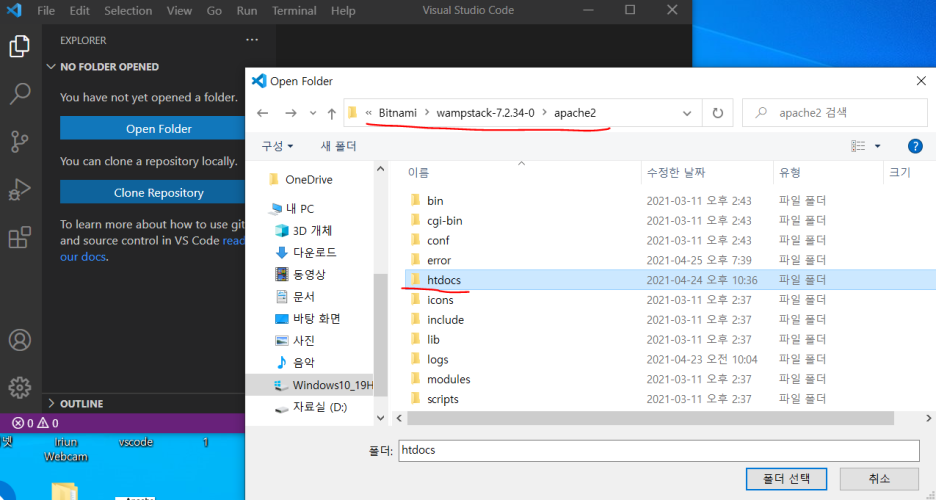Image resolution: width=936 pixels, height=500 pixels.
Task: Click the apache2 검색 search box
Action: [835, 113]
